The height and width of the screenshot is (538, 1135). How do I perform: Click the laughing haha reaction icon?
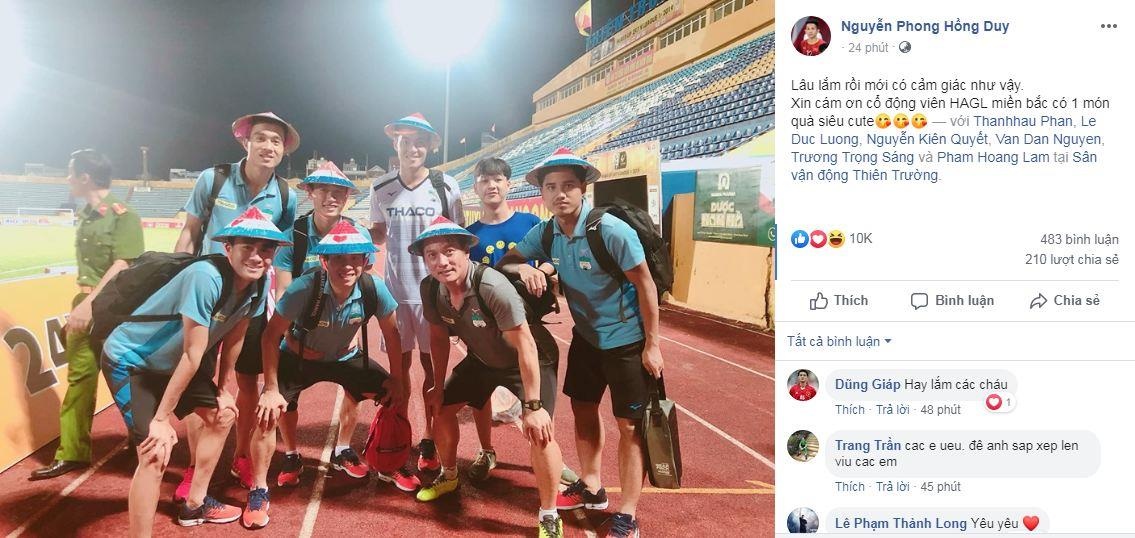(x=836, y=239)
